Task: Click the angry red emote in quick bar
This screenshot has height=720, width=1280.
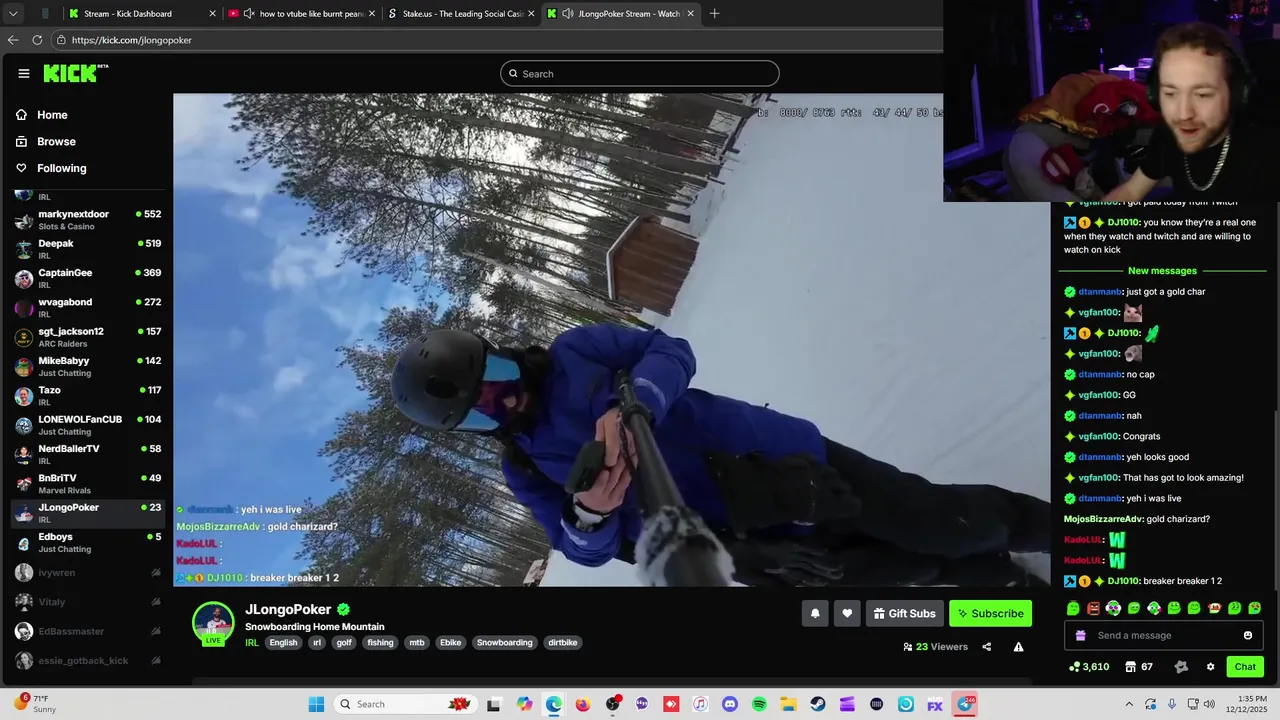Action: pos(1093,608)
